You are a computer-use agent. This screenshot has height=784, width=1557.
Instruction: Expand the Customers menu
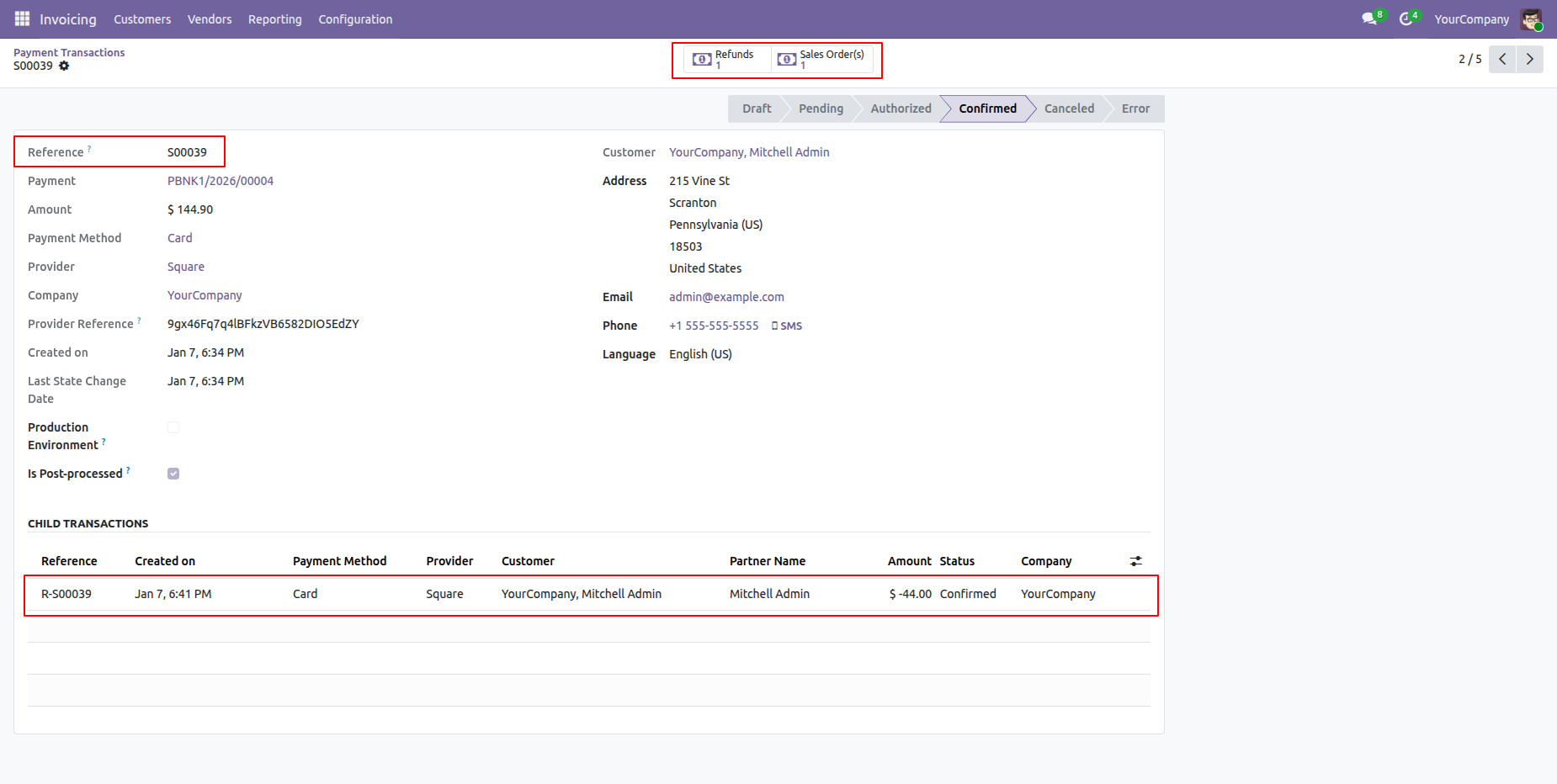142,19
